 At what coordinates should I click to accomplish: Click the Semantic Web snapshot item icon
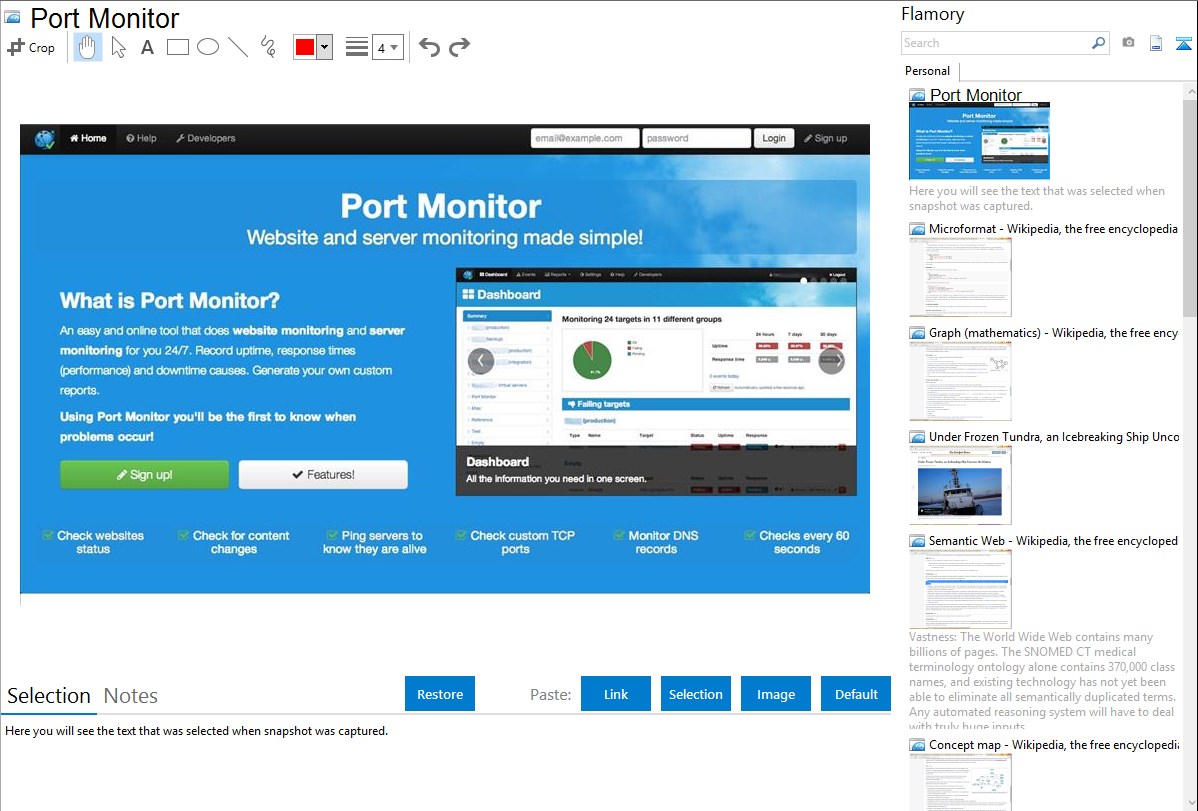point(917,541)
